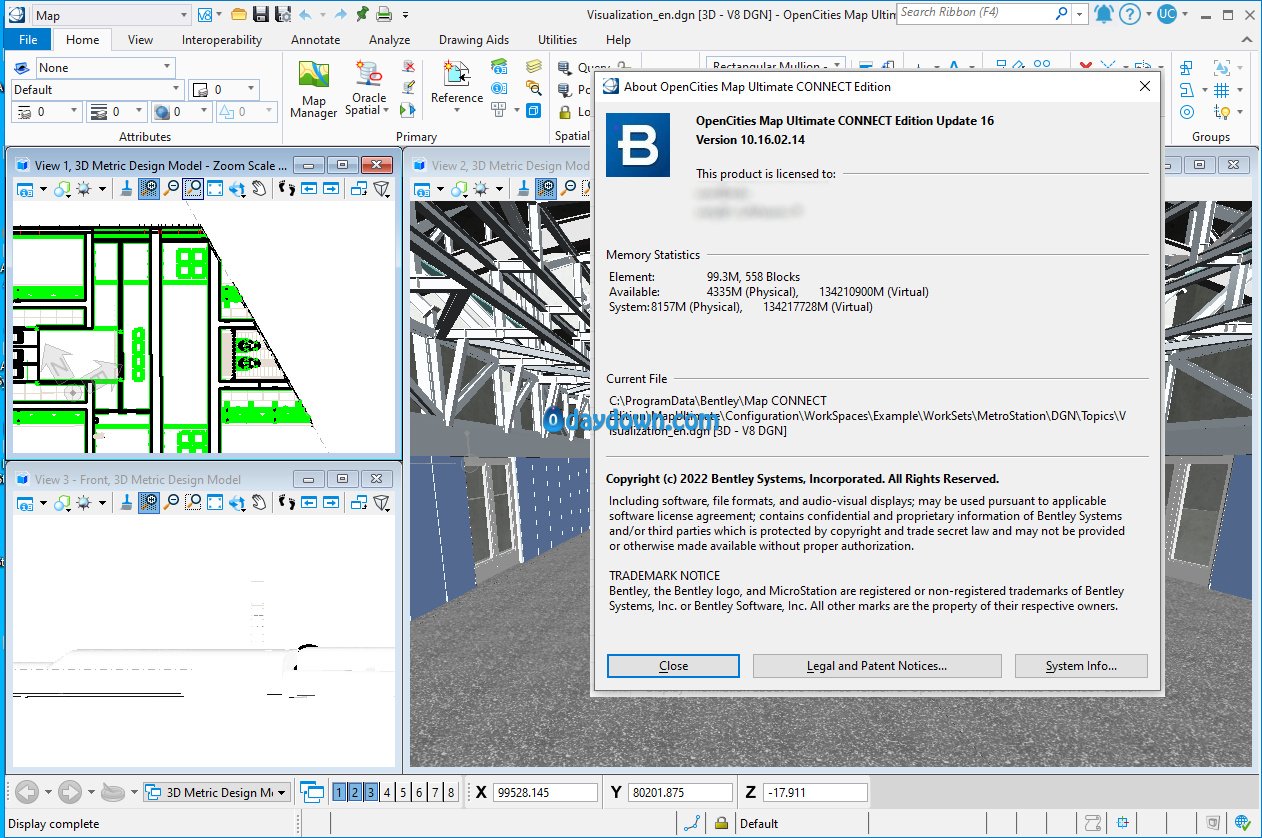This screenshot has height=838, width=1262.
Task: Click the Print icon in quick access
Action: (x=383, y=14)
